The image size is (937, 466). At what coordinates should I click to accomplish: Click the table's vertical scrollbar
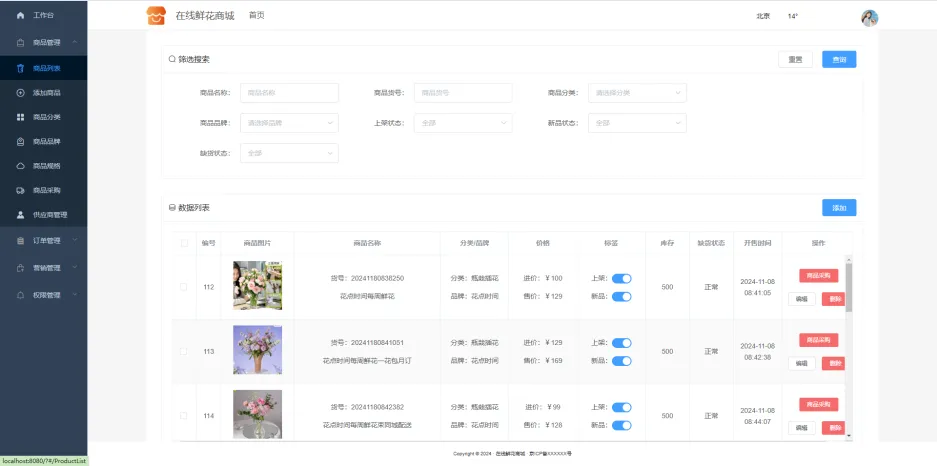pyautogui.click(x=849, y=290)
